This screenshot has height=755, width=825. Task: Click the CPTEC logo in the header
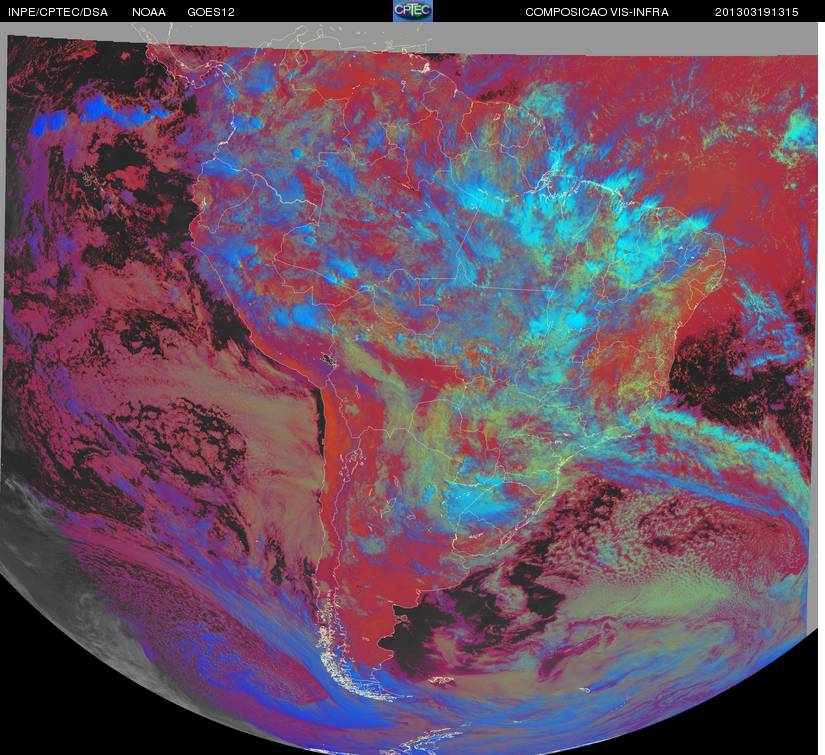[x=413, y=11]
